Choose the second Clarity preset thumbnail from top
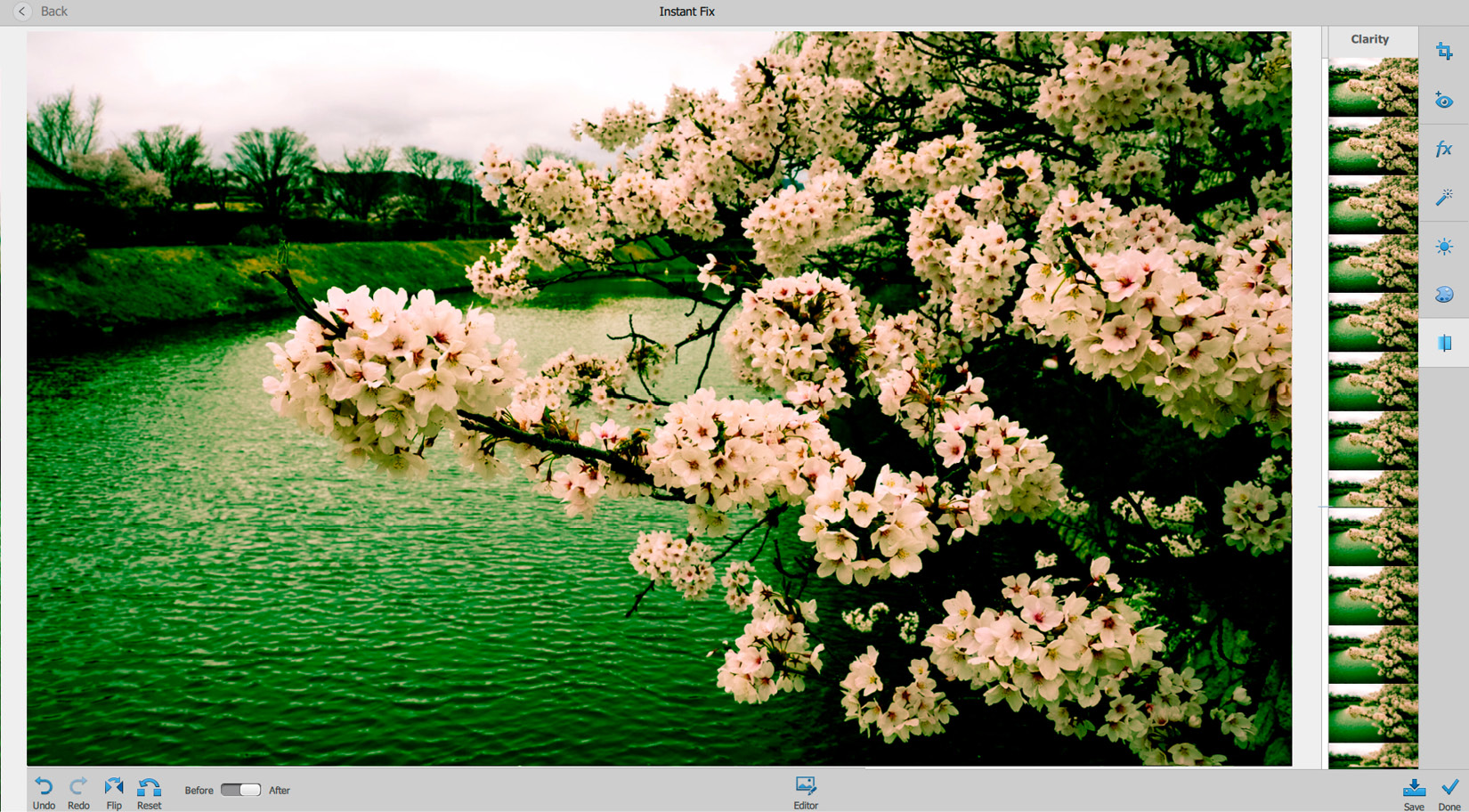The image size is (1469, 812). (1373, 146)
